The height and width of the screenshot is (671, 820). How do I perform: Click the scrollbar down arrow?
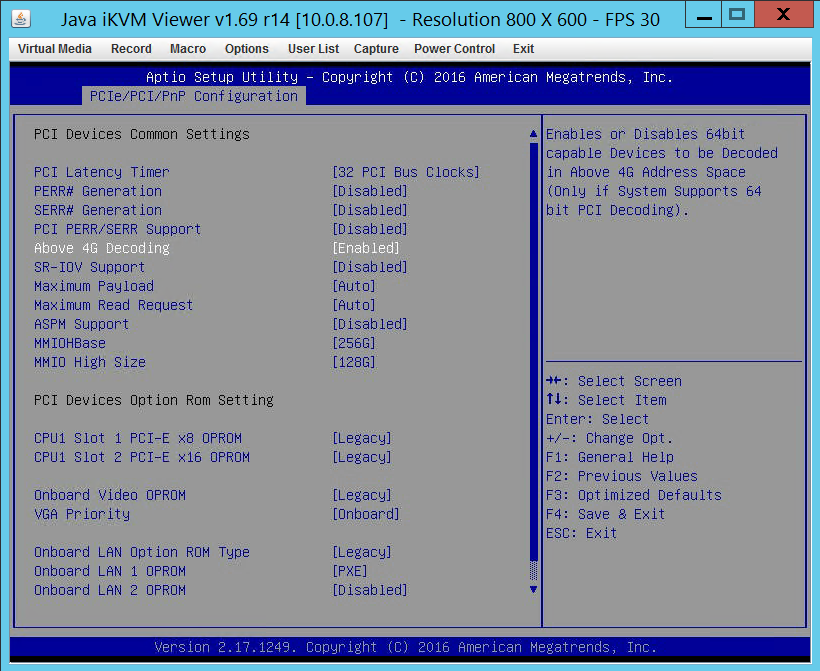click(533, 589)
